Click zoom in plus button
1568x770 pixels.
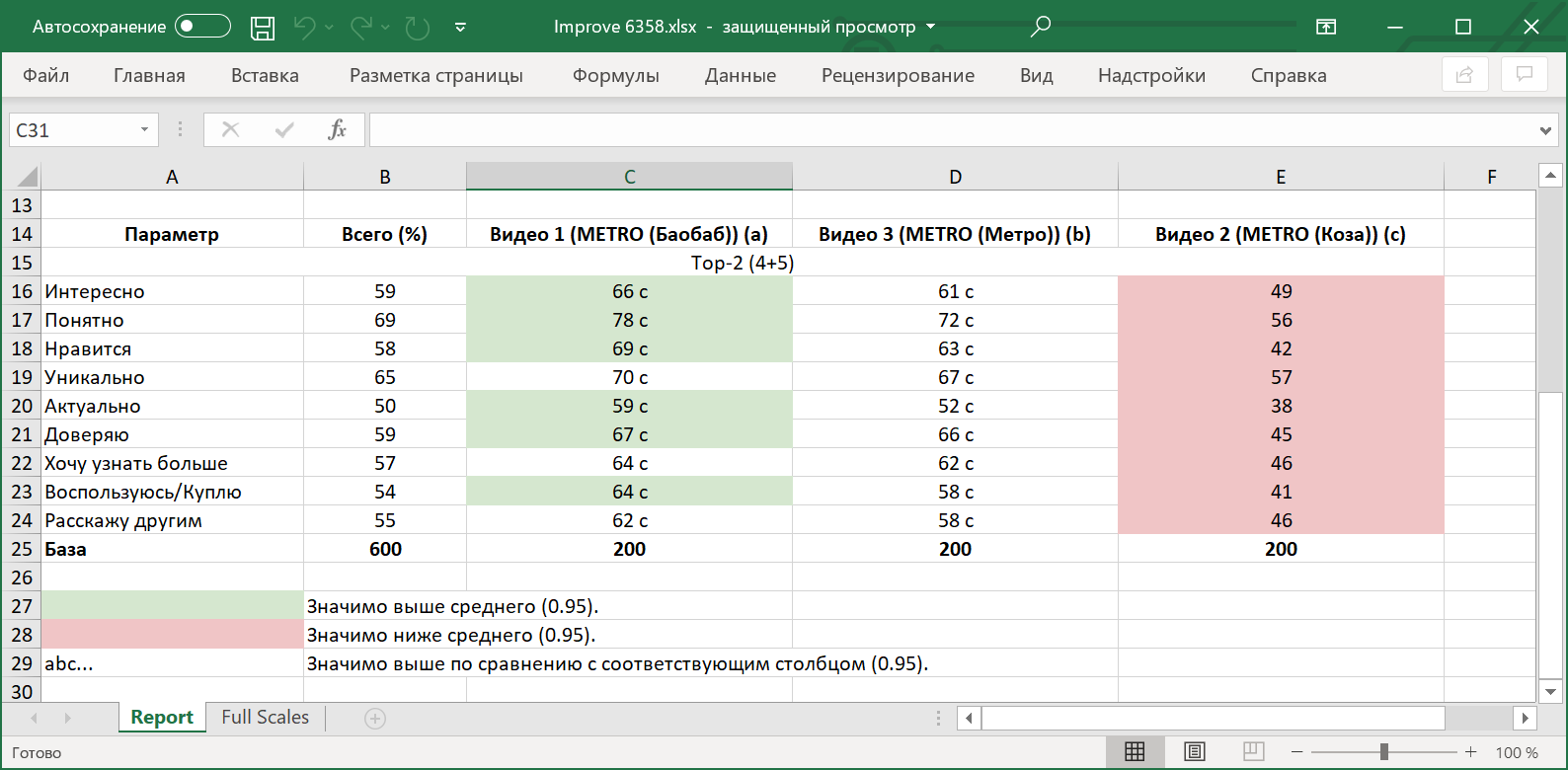(1471, 752)
